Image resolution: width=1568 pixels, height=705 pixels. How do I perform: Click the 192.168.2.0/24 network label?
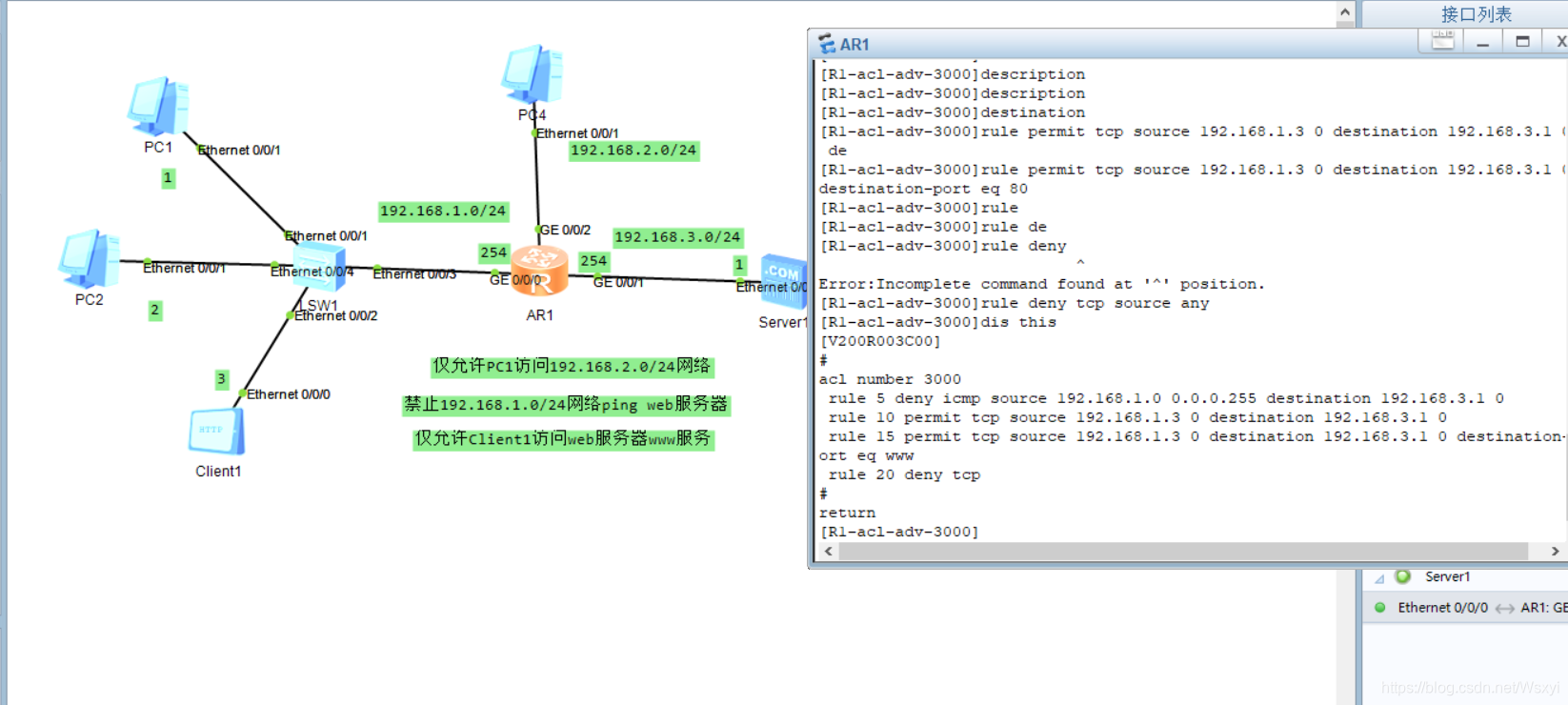point(633,150)
